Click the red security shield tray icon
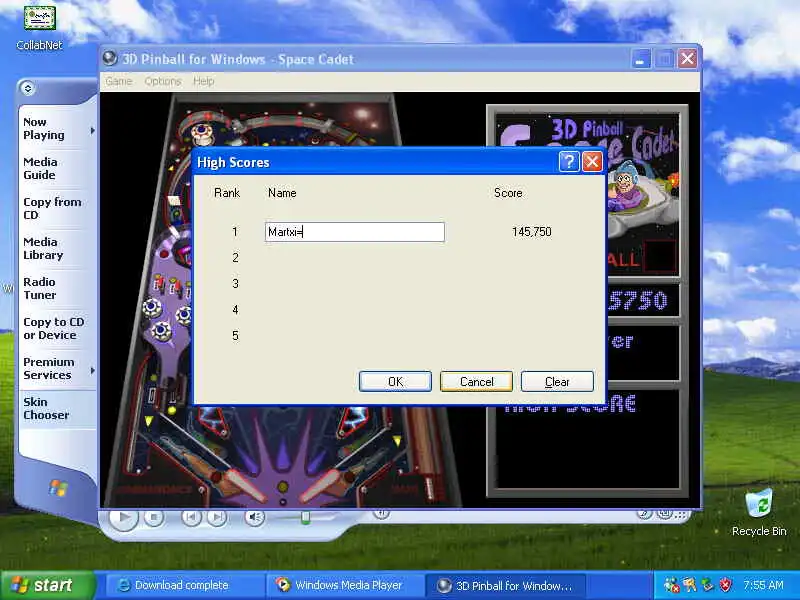Image resolution: width=800 pixels, height=600 pixels. [x=725, y=585]
